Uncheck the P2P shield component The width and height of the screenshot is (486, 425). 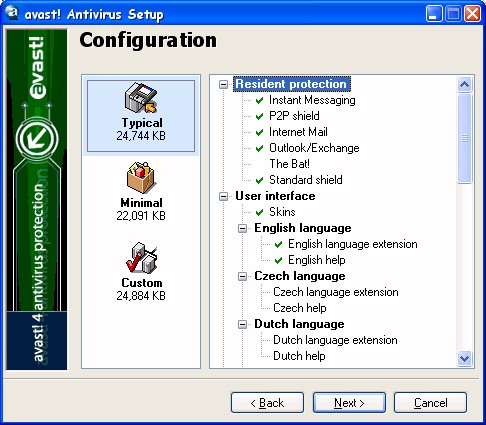[259, 116]
